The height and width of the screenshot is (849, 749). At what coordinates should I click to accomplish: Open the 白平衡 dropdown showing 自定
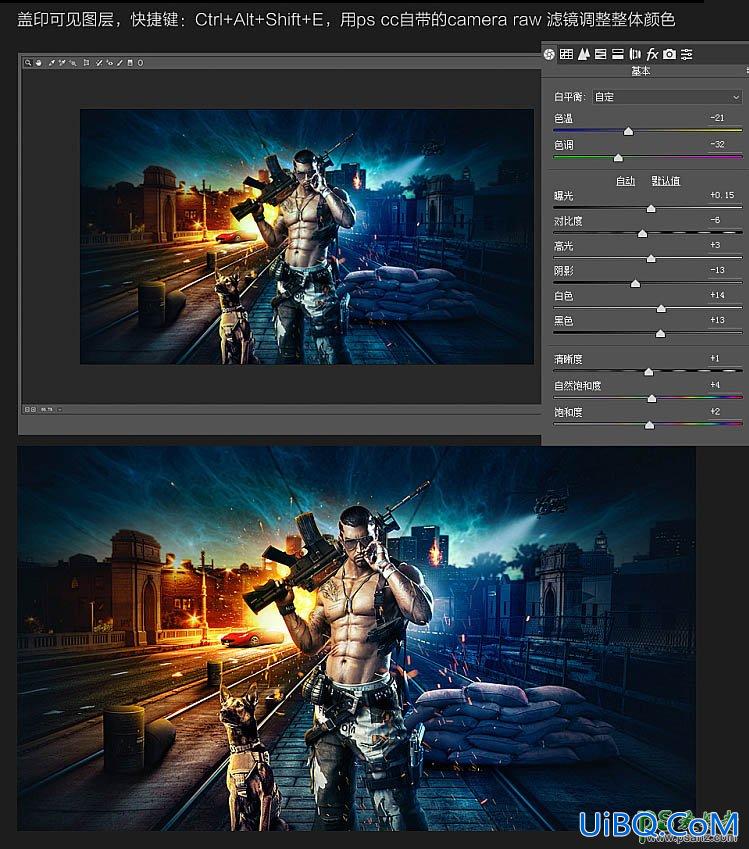coord(667,97)
